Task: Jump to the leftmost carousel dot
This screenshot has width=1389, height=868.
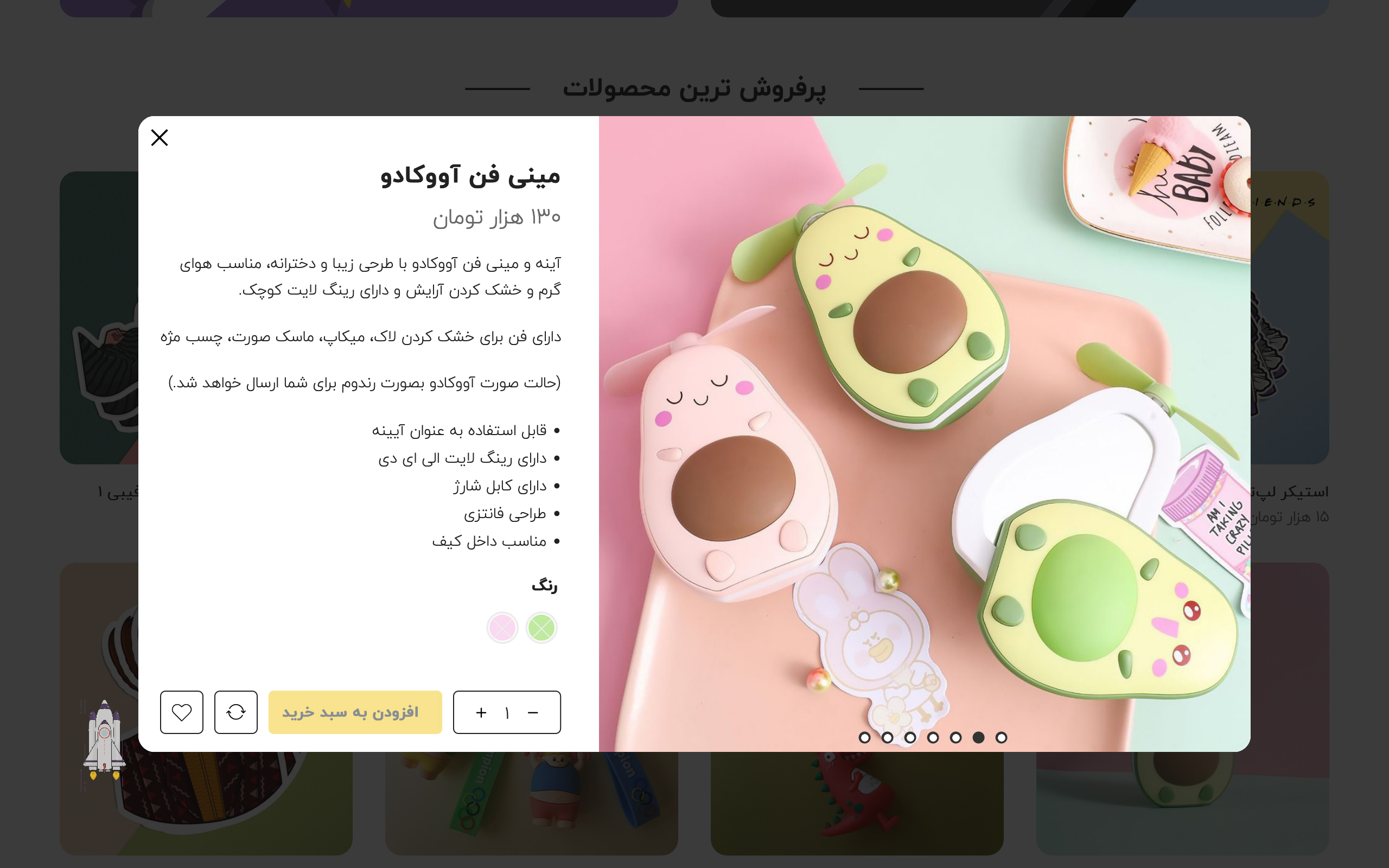Action: point(864,738)
